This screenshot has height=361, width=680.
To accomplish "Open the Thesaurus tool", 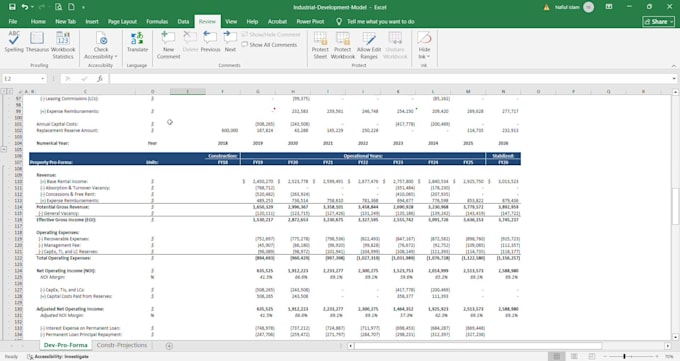I will (x=37, y=42).
